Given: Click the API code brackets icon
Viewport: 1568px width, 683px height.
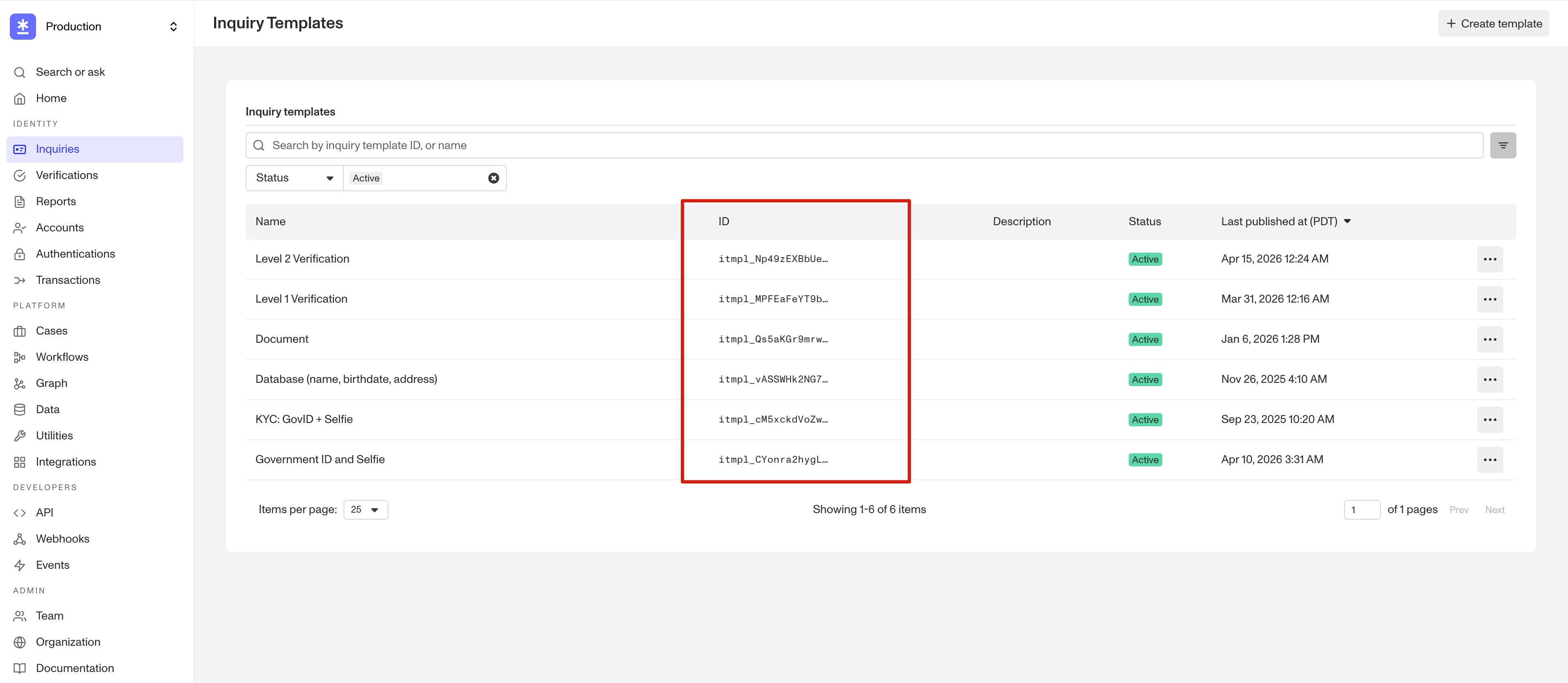Looking at the screenshot, I should tap(20, 513).
